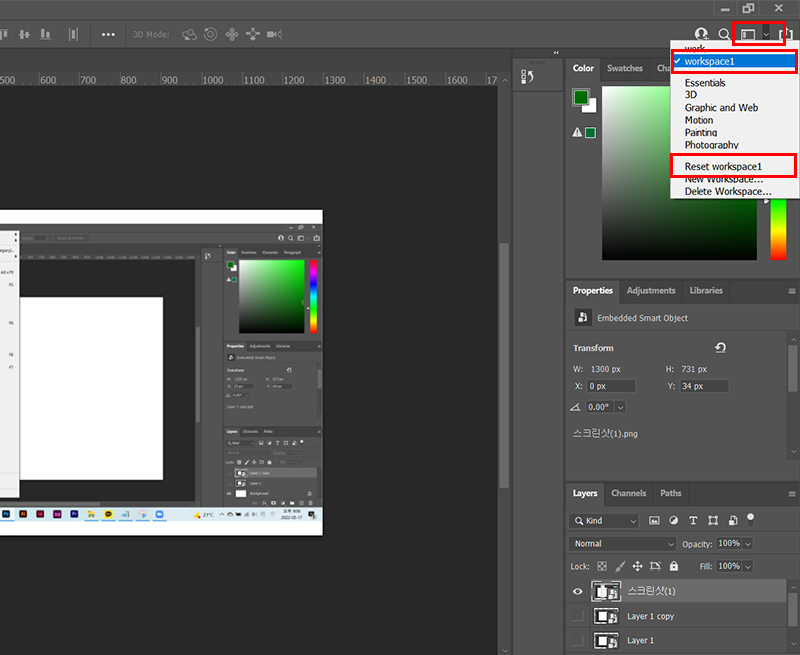The image size is (800, 655).
Task: Filter layers by type layers icon
Action: tap(693, 520)
